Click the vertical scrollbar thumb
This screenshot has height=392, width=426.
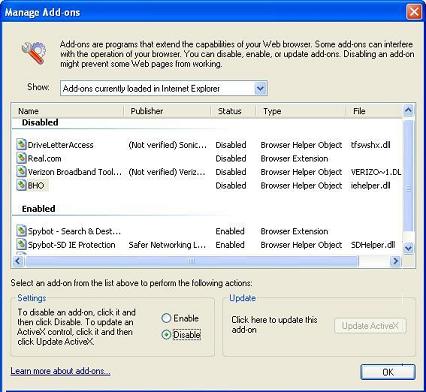click(408, 175)
